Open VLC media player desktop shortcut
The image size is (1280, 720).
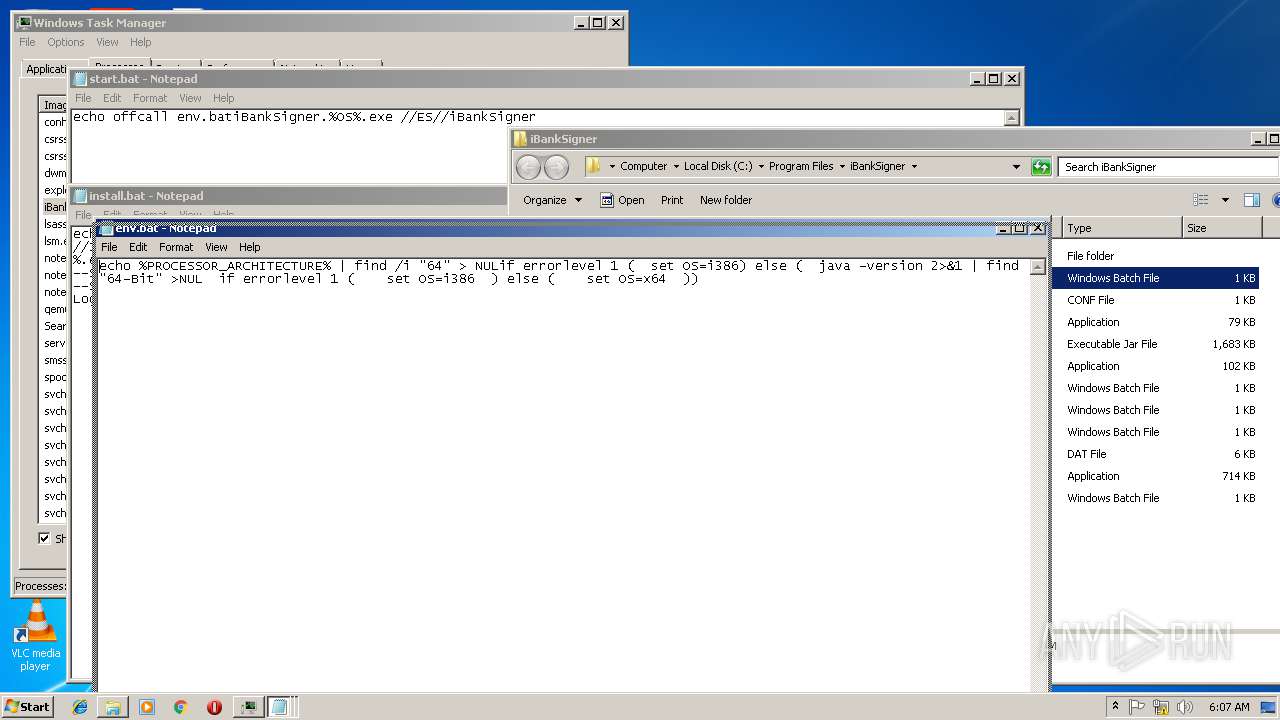click(x=35, y=636)
